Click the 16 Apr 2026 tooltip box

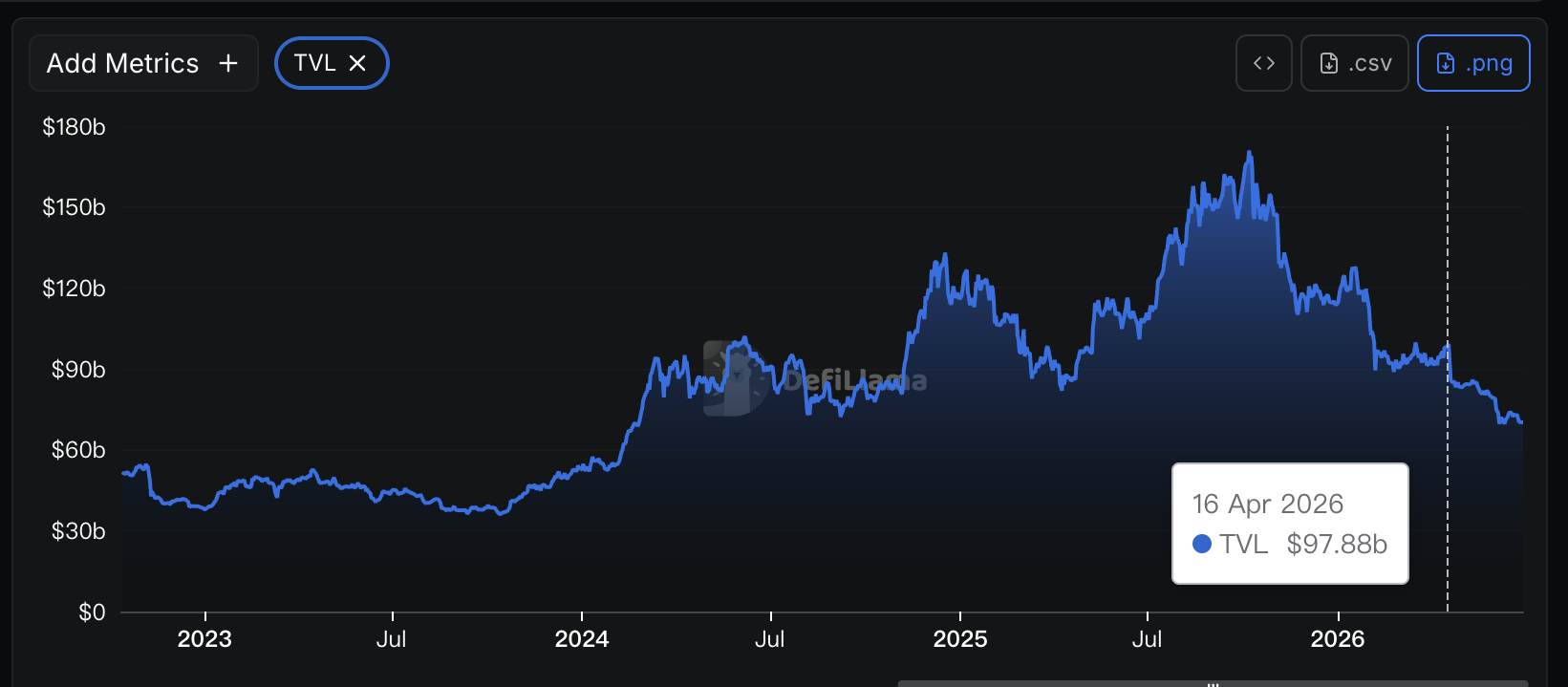click(1290, 524)
